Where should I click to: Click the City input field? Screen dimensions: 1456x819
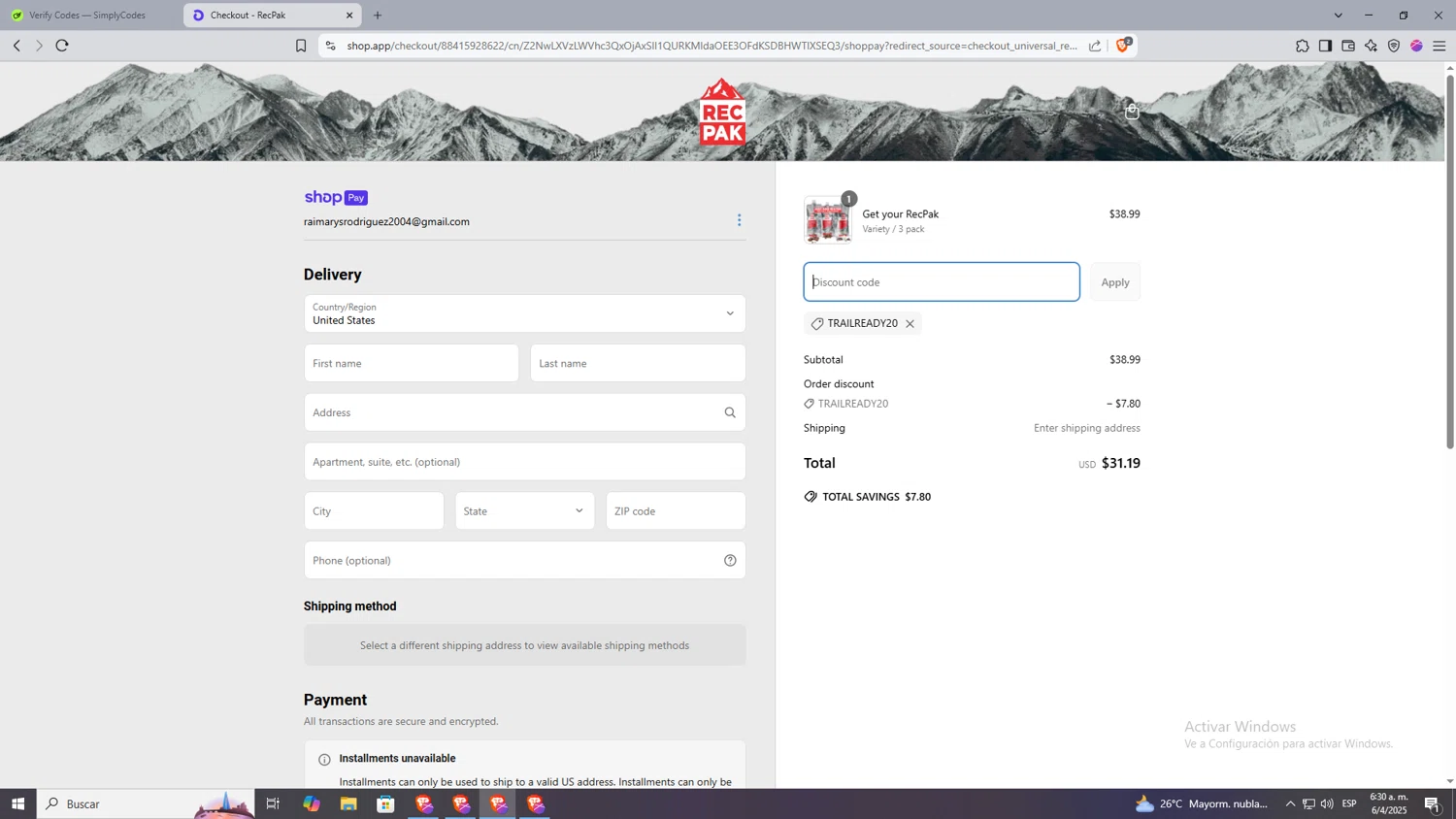(x=374, y=511)
